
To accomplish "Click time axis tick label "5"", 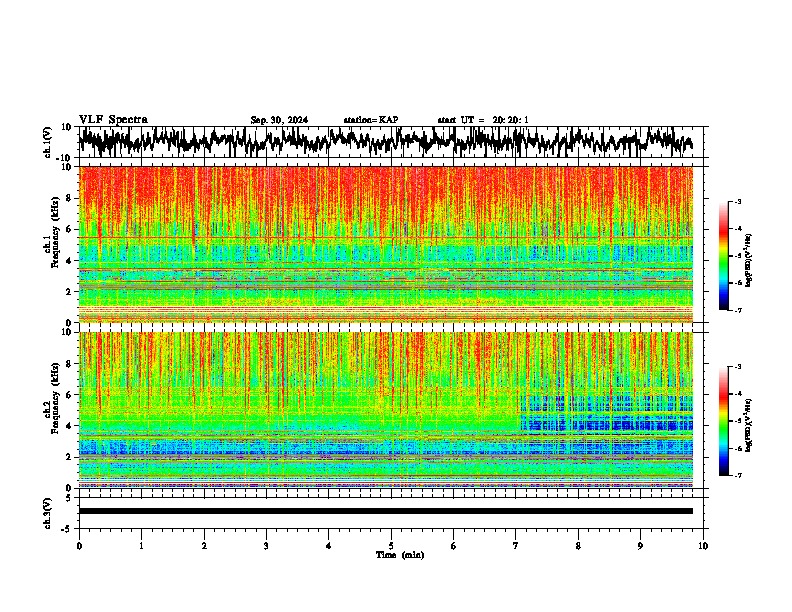I will (391, 546).
